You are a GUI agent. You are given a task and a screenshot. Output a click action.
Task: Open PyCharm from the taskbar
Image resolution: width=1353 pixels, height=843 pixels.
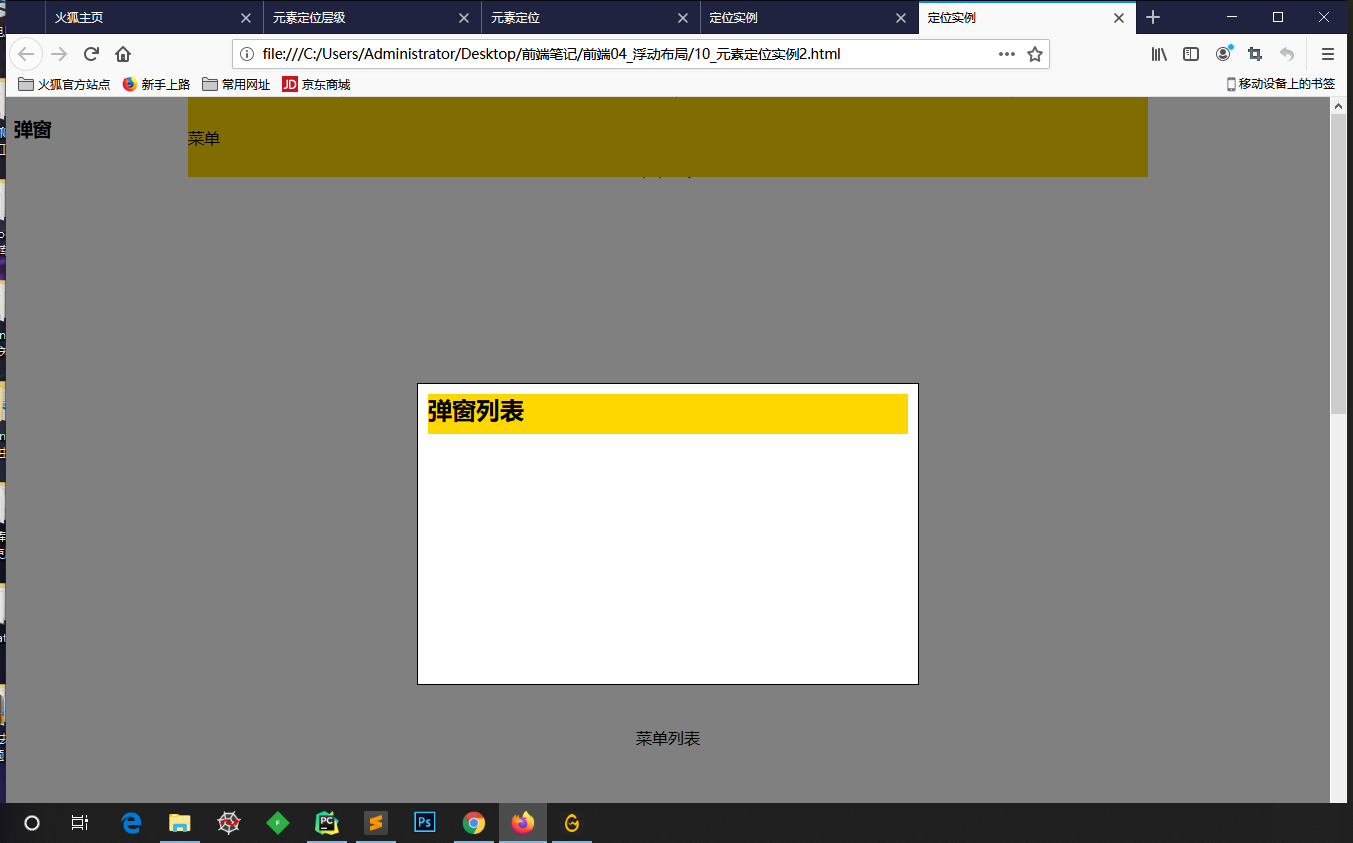click(326, 823)
